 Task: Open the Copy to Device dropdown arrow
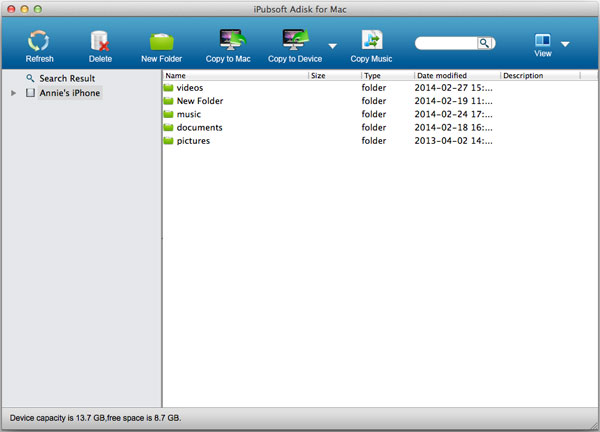tap(333, 46)
